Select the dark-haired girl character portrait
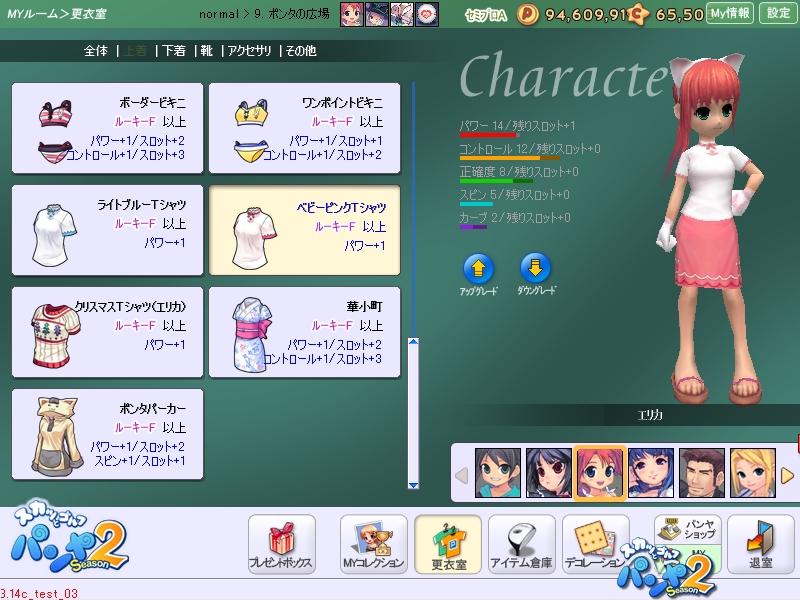This screenshot has height=600, width=800. pyautogui.click(x=549, y=473)
